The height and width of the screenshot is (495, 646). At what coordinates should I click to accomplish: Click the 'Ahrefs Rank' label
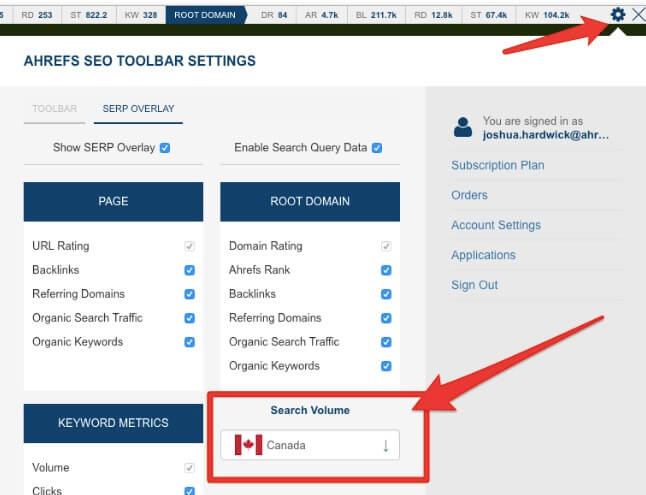259,270
